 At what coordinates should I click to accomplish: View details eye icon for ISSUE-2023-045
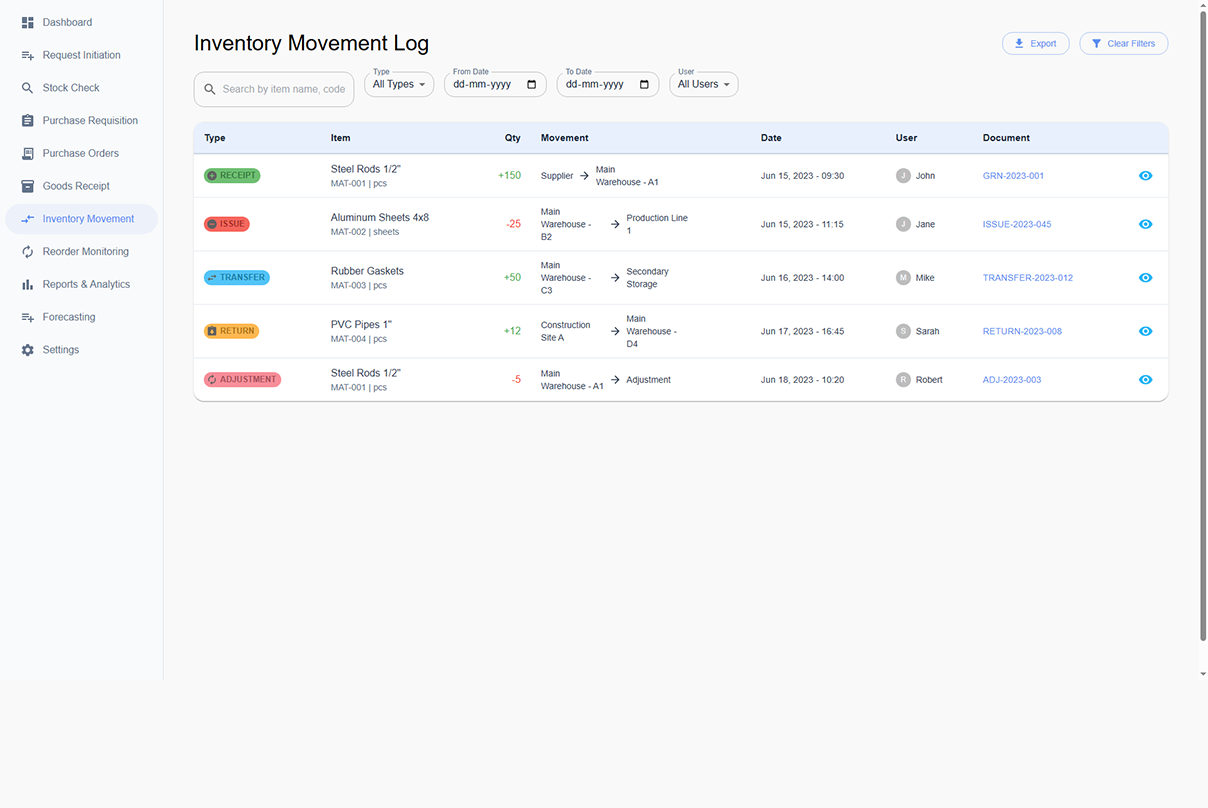click(1146, 224)
